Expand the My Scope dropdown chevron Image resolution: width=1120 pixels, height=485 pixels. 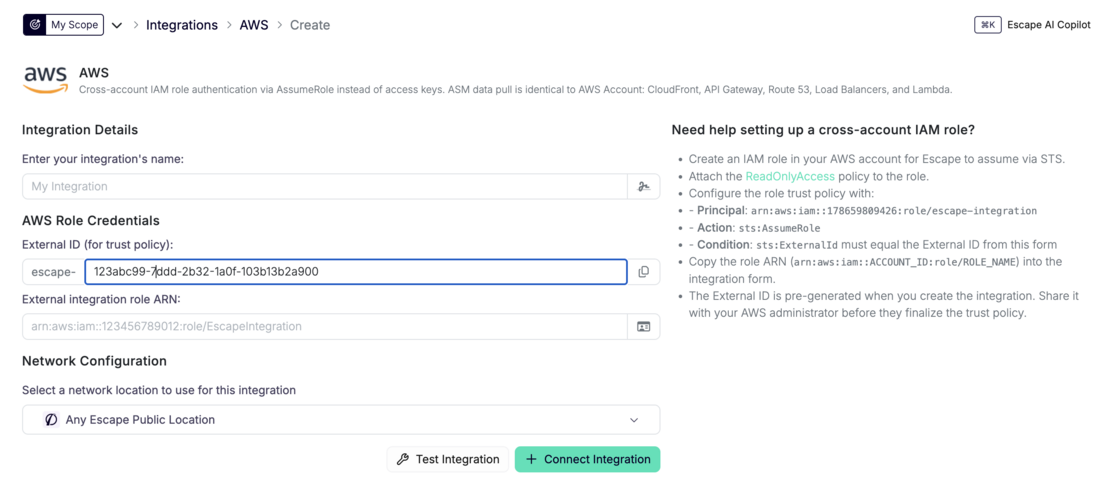click(117, 26)
